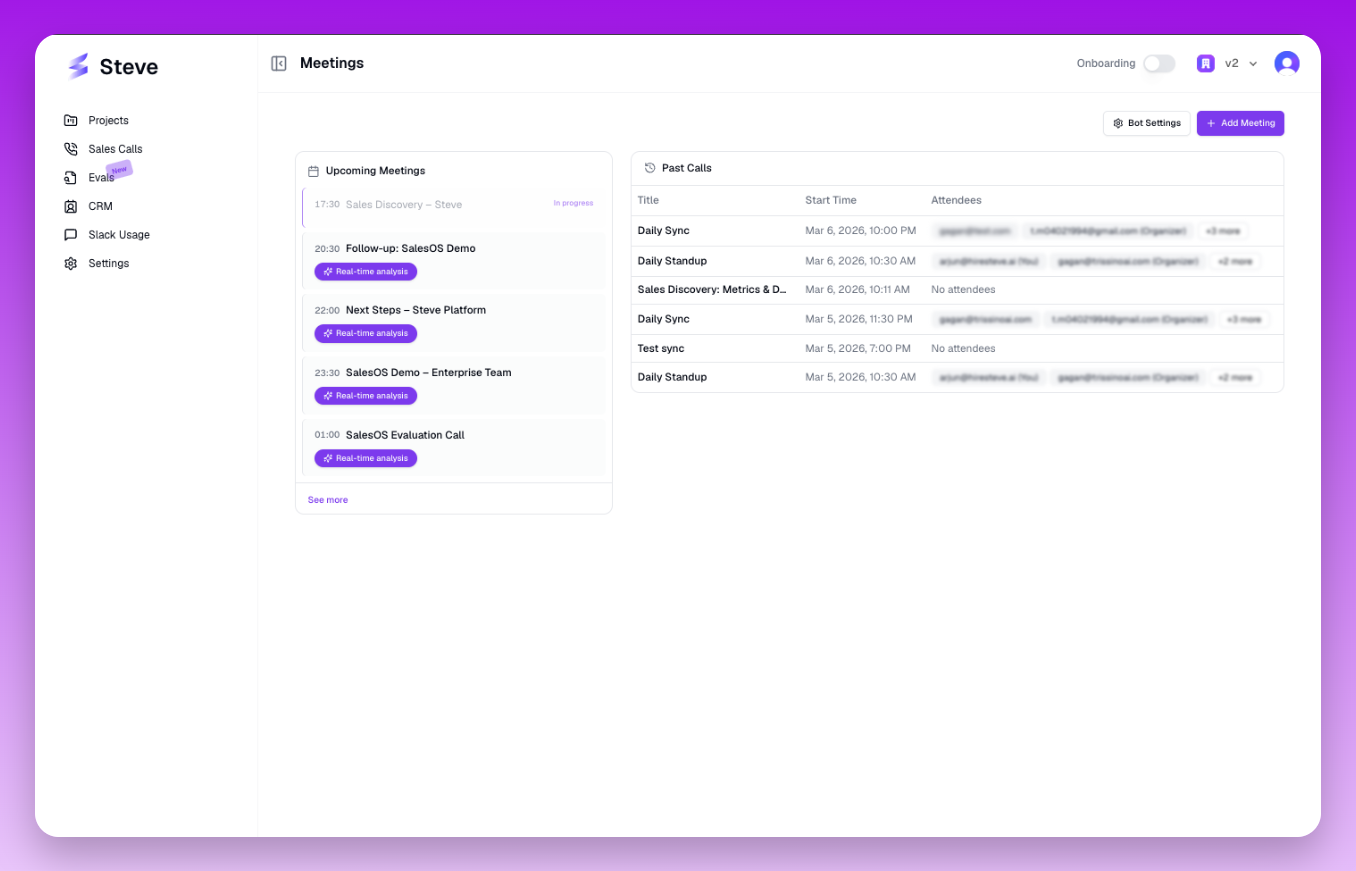
Task: Expand +3 more attendees for Mar 6 Daily Sync
Action: [x=1222, y=231]
